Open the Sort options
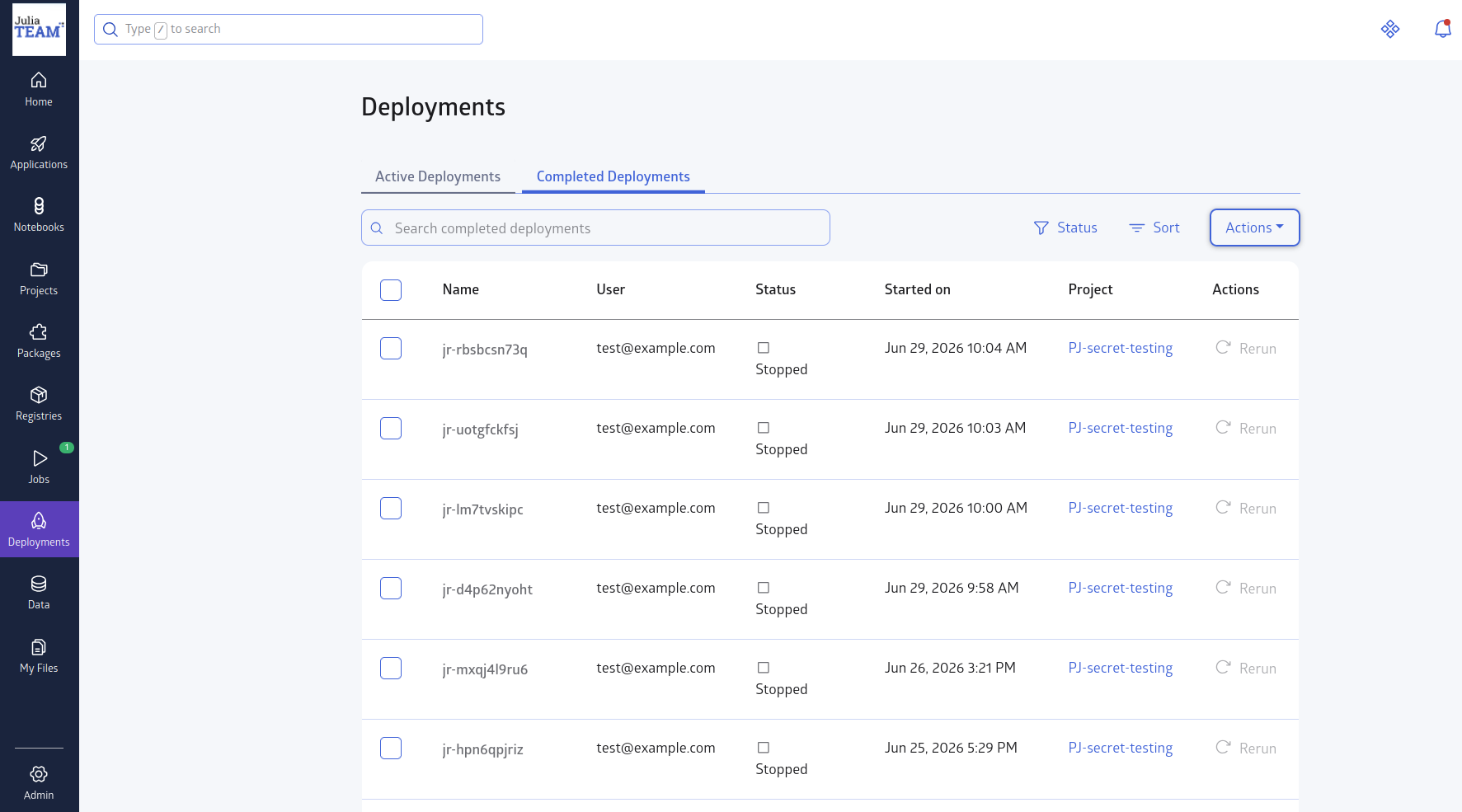 1154,228
